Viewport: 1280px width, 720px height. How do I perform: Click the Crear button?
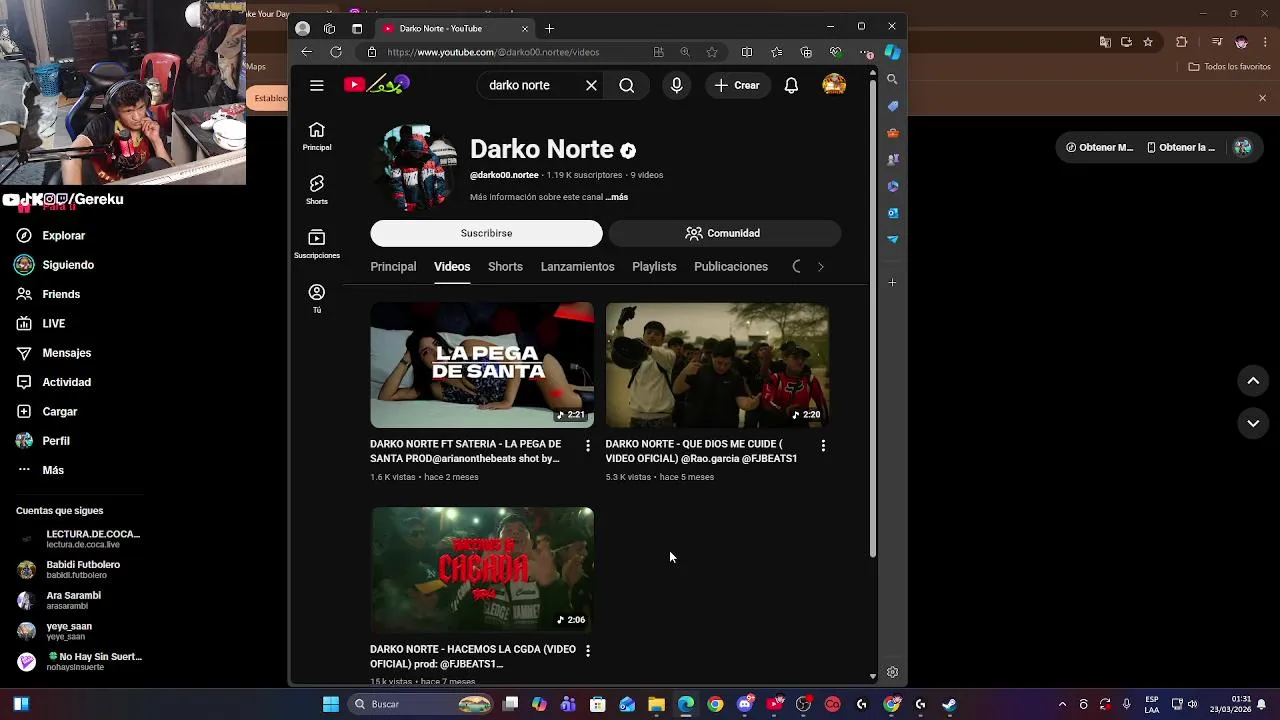coord(737,85)
